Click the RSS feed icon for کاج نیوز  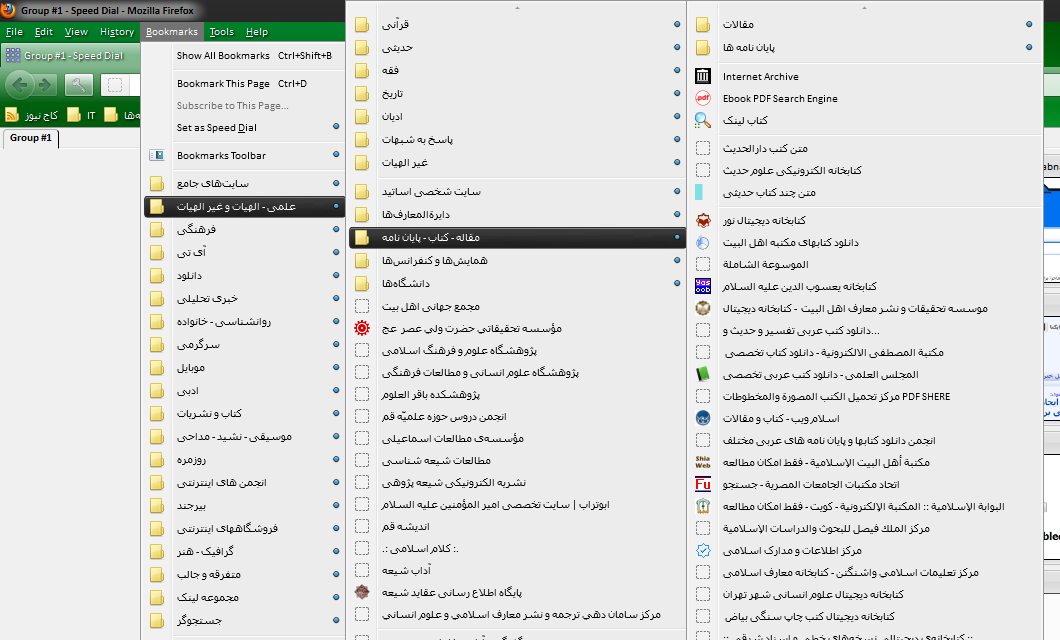click(x=13, y=115)
